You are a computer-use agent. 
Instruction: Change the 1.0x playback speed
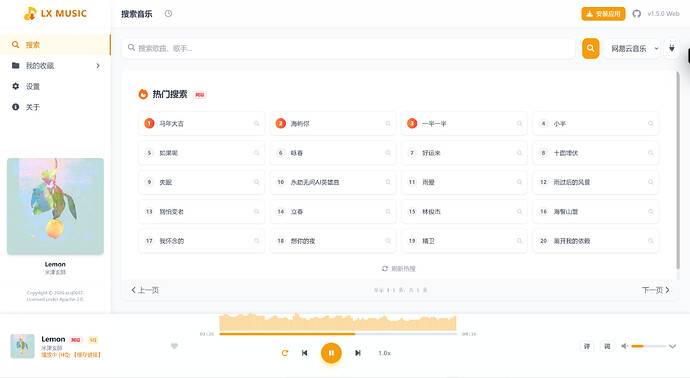coord(384,353)
